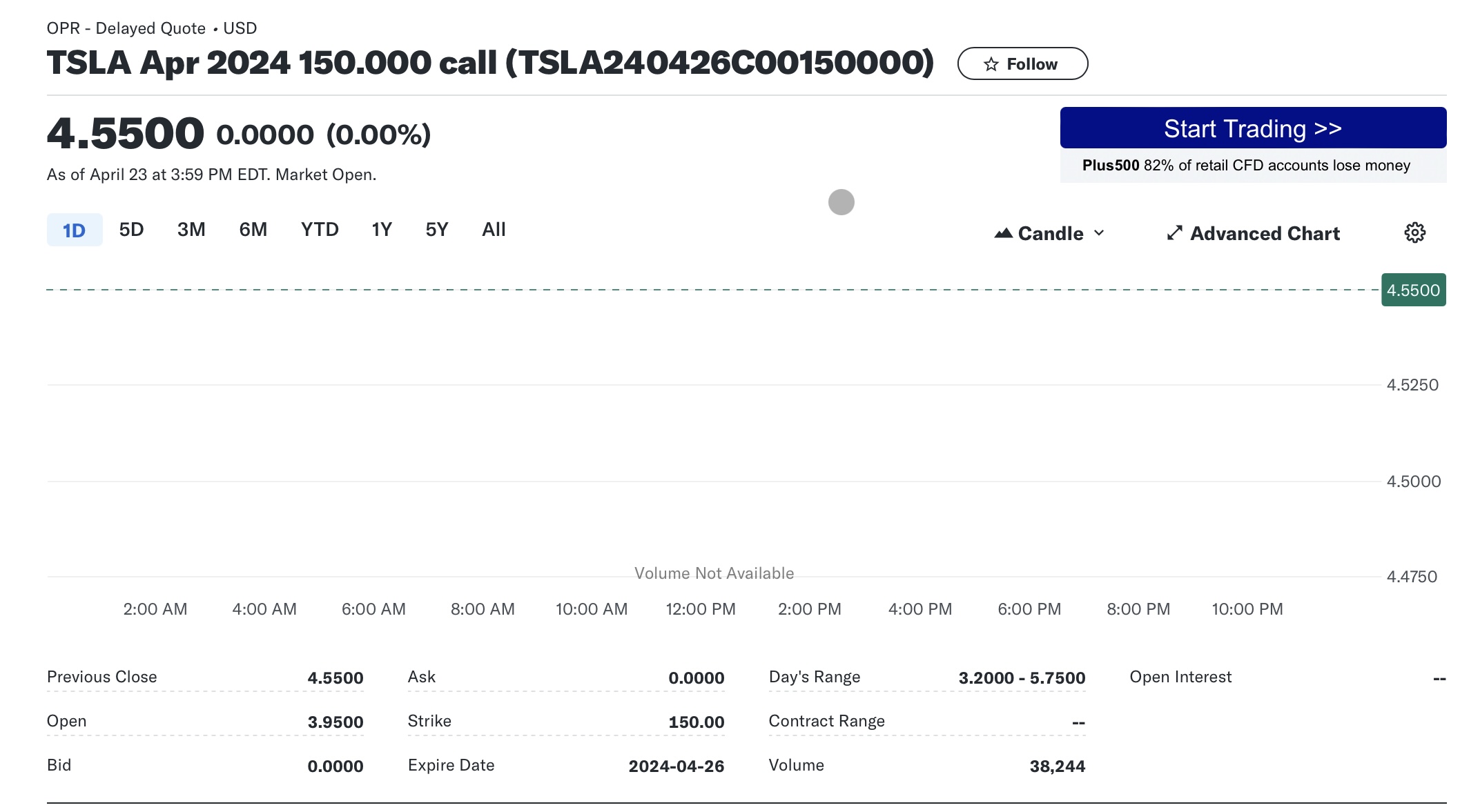Click the gray circle above the chart
This screenshot has height=812, width=1460.
pyautogui.click(x=841, y=202)
